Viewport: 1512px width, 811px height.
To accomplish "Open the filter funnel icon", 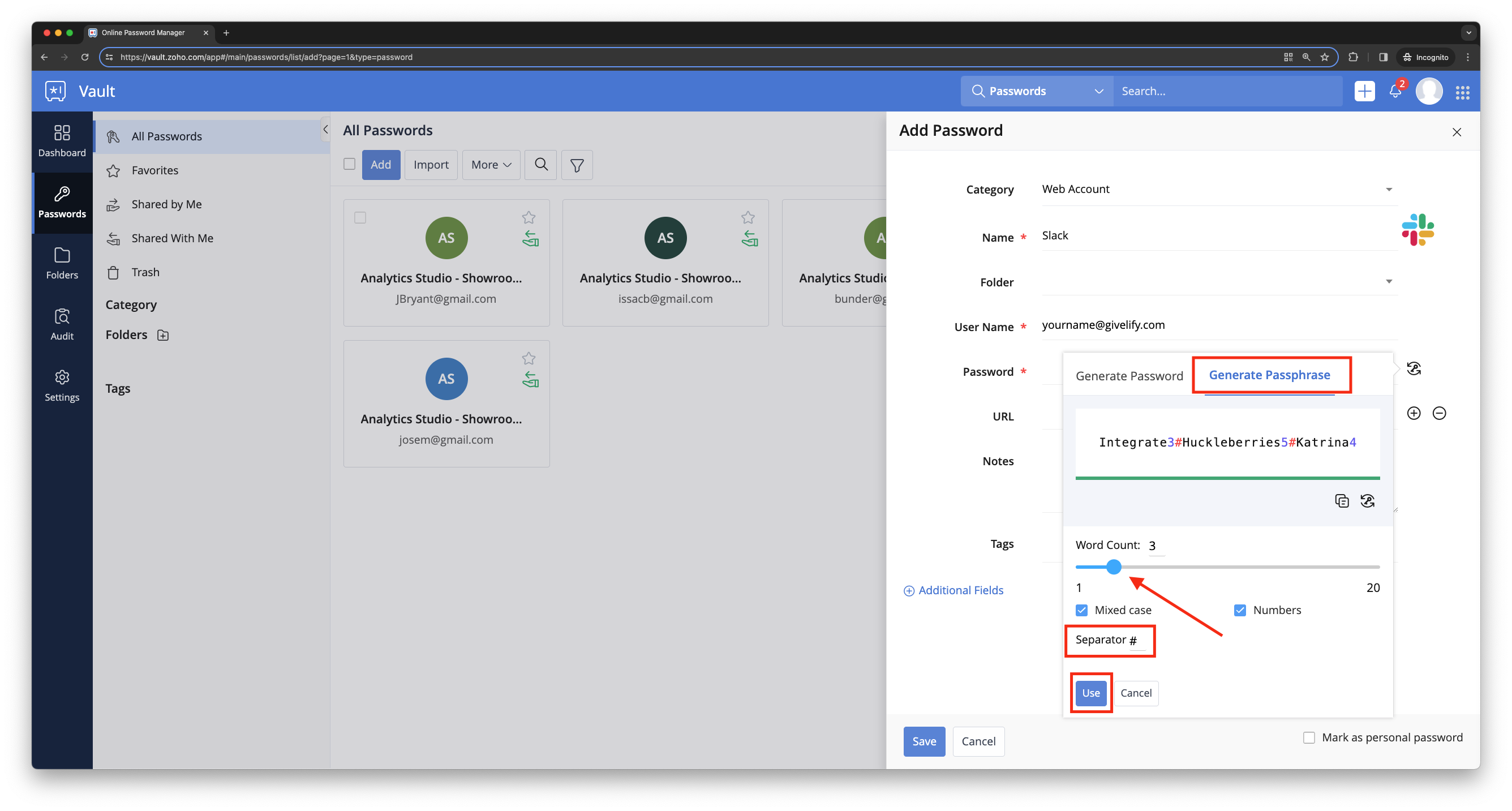I will 577,165.
